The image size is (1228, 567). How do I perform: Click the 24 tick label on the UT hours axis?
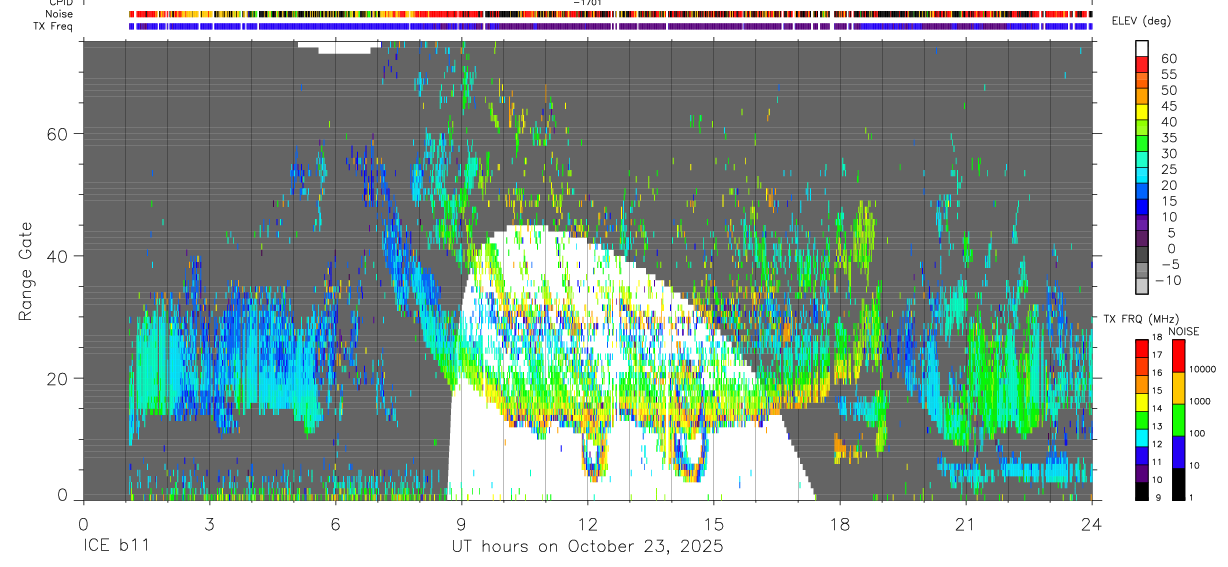pos(1092,524)
